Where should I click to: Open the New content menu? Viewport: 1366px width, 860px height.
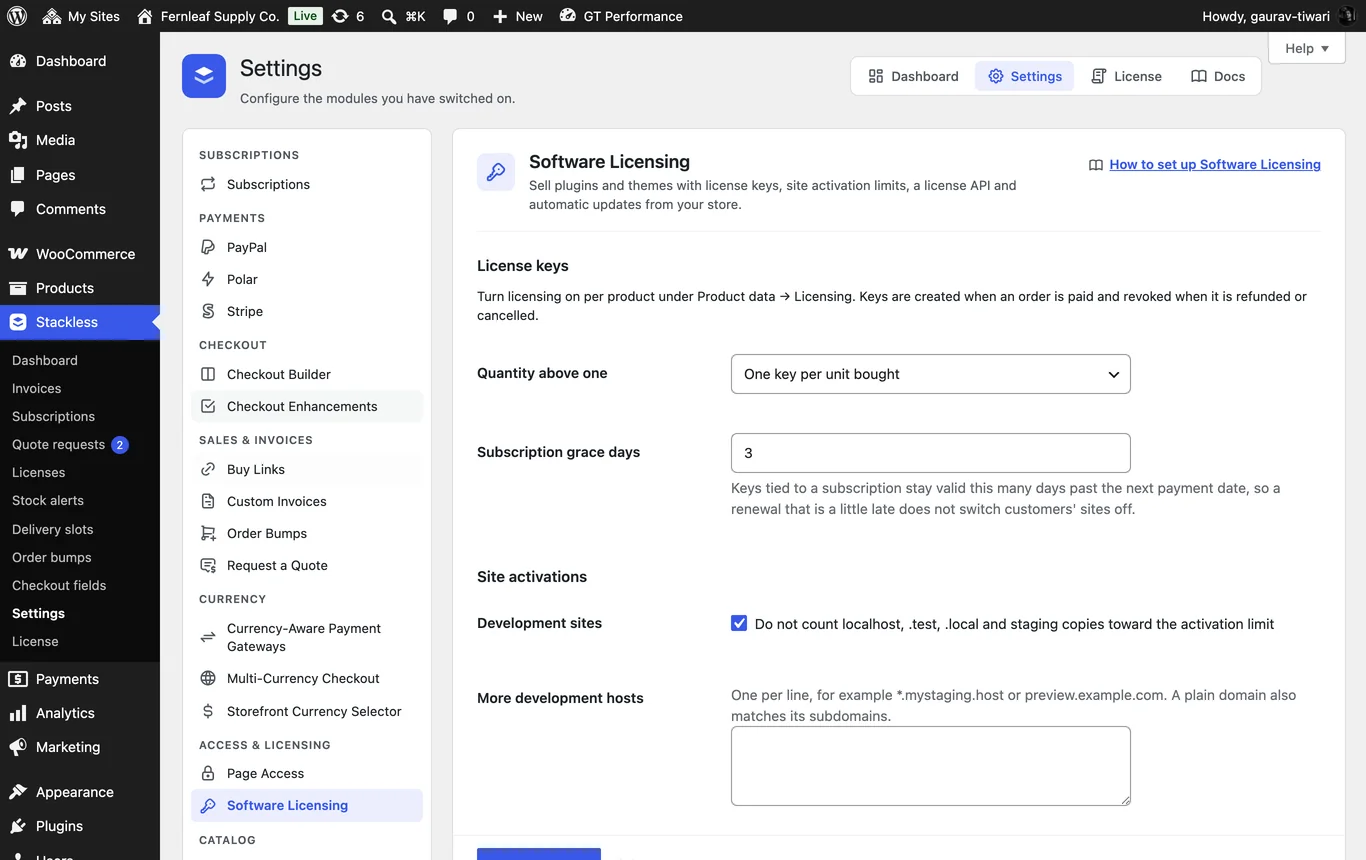tap(517, 16)
